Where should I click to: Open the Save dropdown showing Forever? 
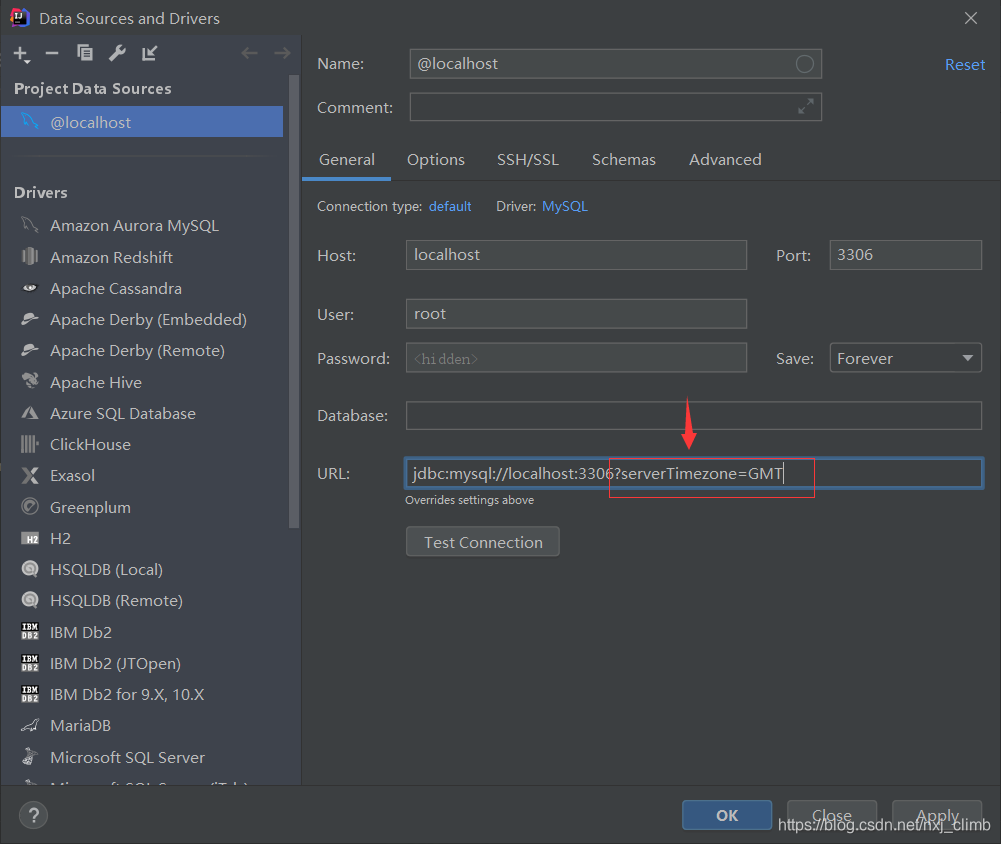[x=905, y=358]
